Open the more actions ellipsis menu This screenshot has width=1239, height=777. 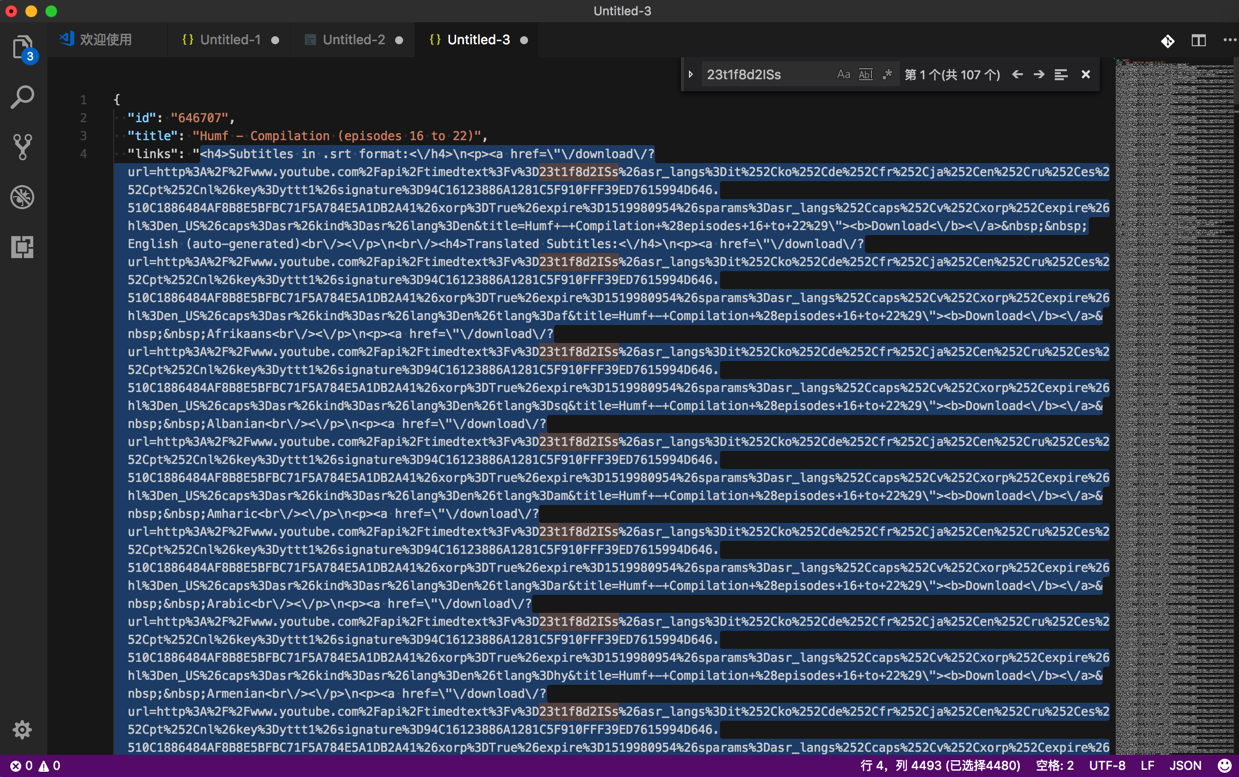(x=1229, y=41)
